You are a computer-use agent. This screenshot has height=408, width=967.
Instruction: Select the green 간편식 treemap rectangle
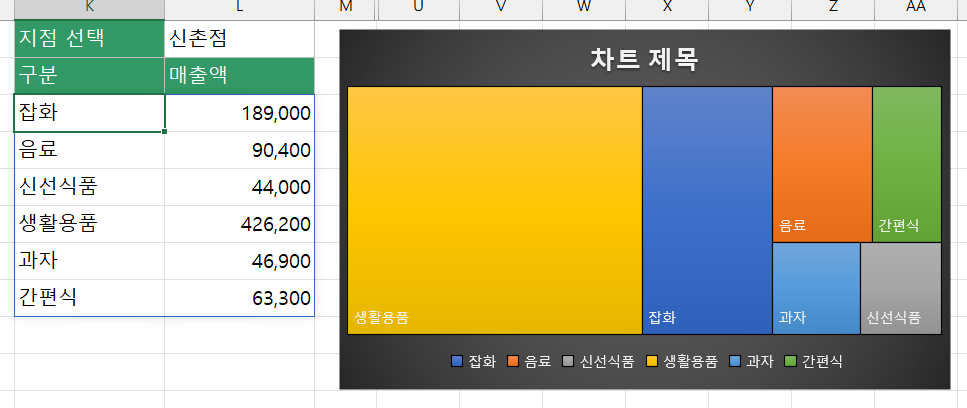(x=907, y=164)
